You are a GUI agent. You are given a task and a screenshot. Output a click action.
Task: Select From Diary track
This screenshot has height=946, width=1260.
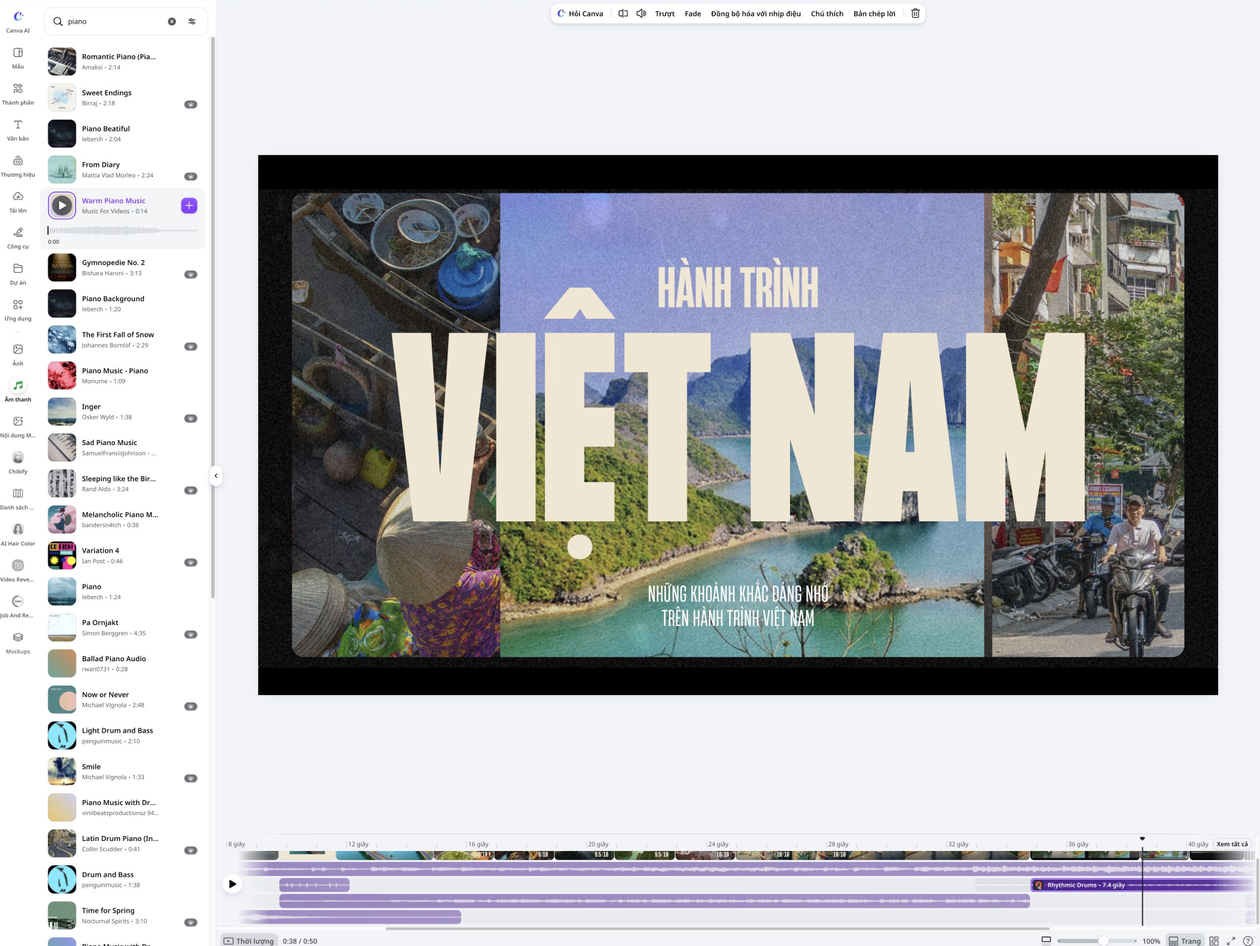(x=122, y=169)
